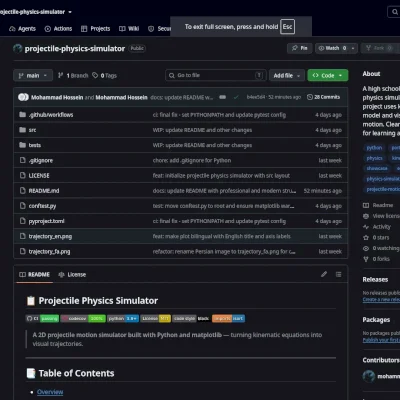Image resolution: width=400 pixels, height=400 pixels.
Task: Click the commit history clock icon
Action: click(x=310, y=97)
